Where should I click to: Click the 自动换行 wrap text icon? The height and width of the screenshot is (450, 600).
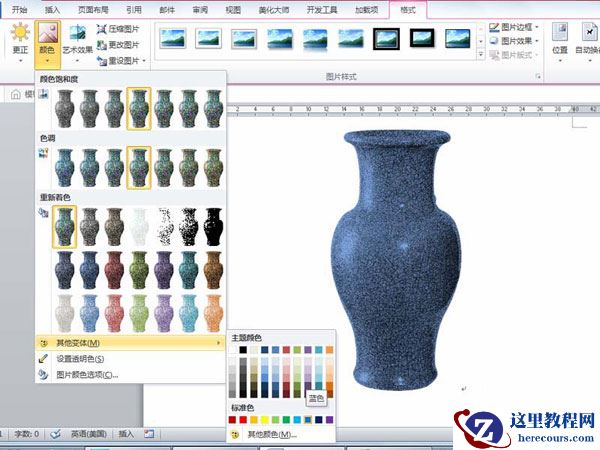coord(589,32)
